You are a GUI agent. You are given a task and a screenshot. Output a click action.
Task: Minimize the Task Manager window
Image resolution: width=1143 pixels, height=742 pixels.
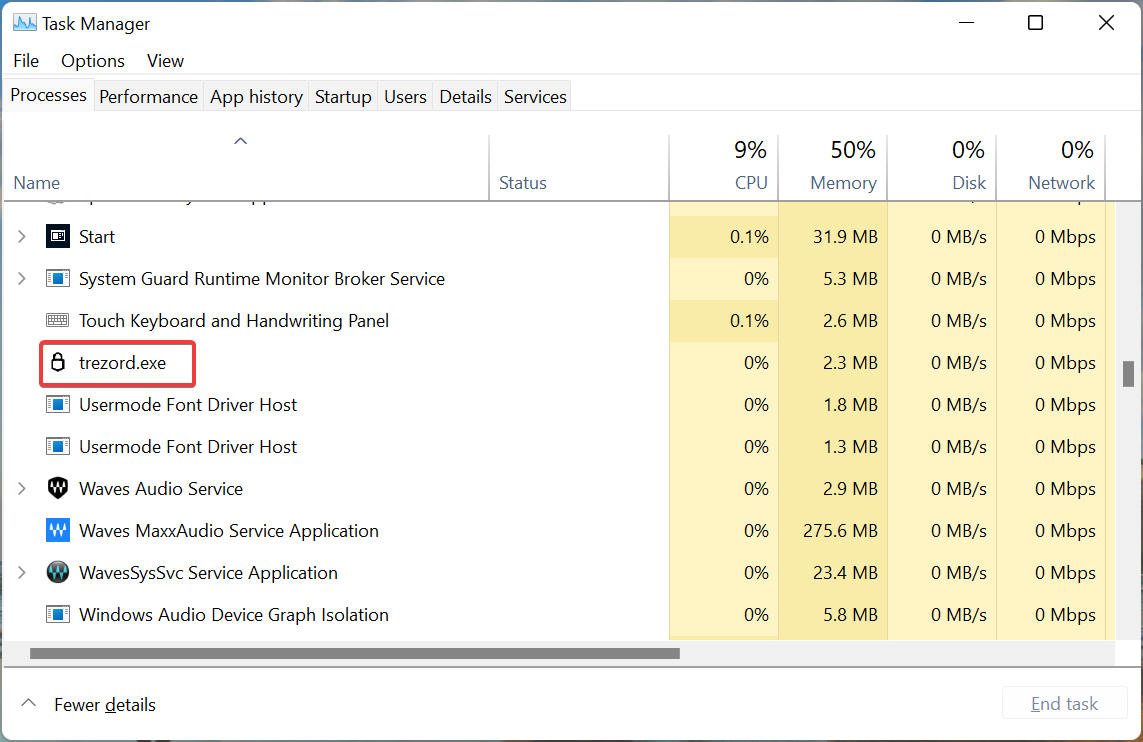point(967,23)
